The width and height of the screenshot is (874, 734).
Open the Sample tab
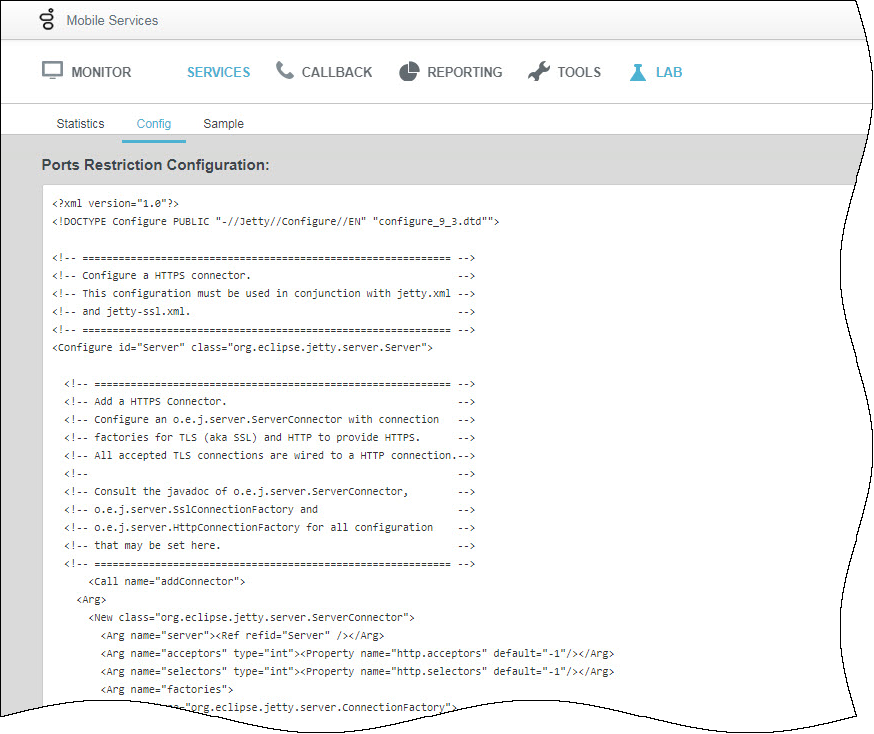223,124
